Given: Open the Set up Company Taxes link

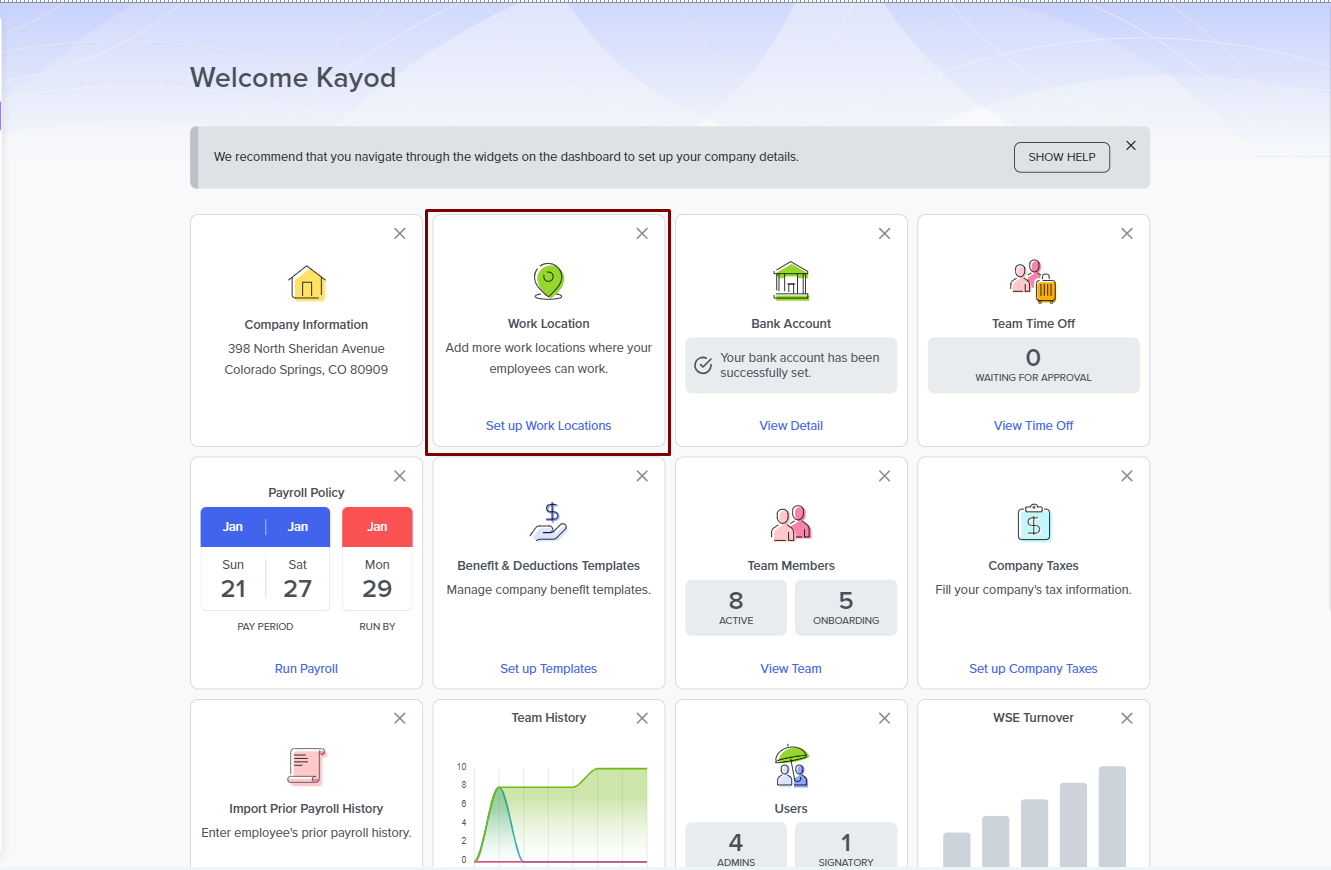Looking at the screenshot, I should [x=1033, y=669].
